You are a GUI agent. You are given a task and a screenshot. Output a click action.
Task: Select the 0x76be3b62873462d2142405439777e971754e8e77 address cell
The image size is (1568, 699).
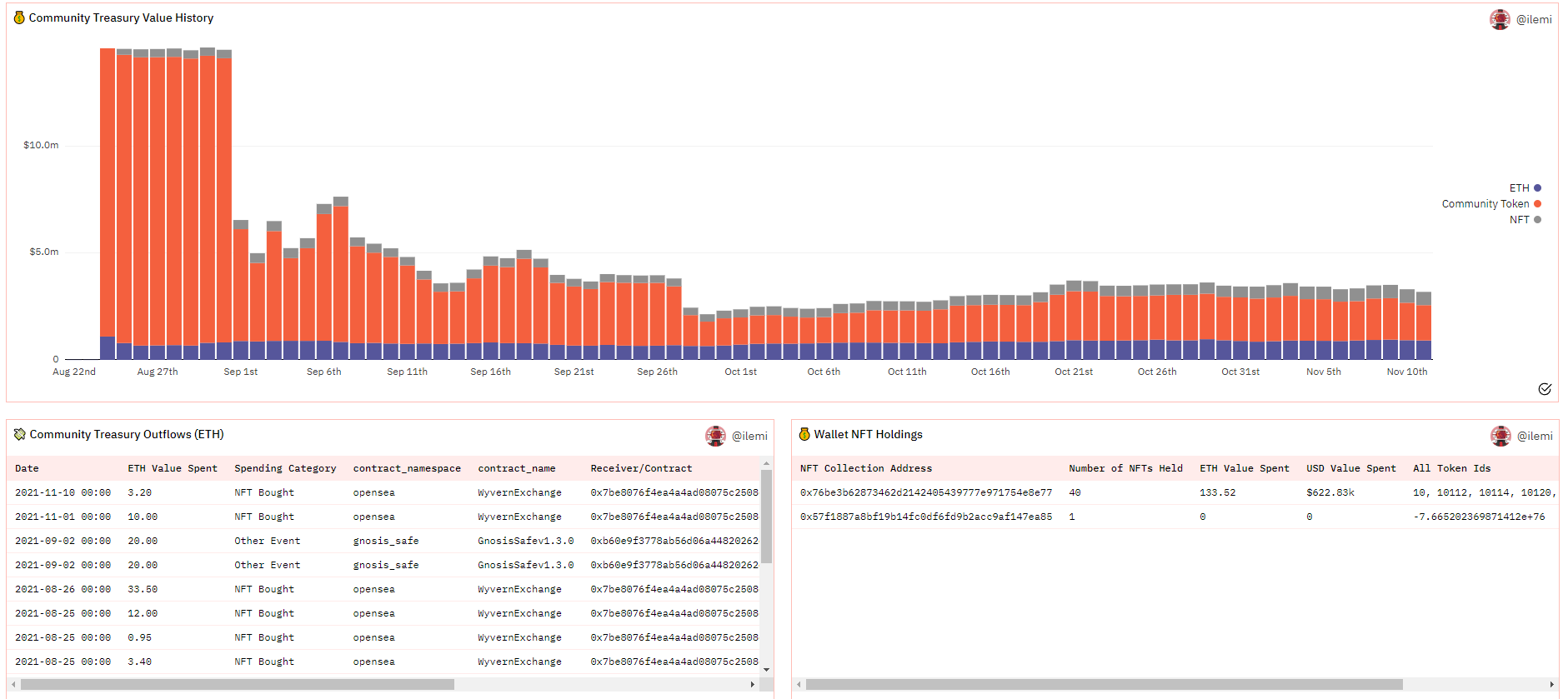pos(926,492)
